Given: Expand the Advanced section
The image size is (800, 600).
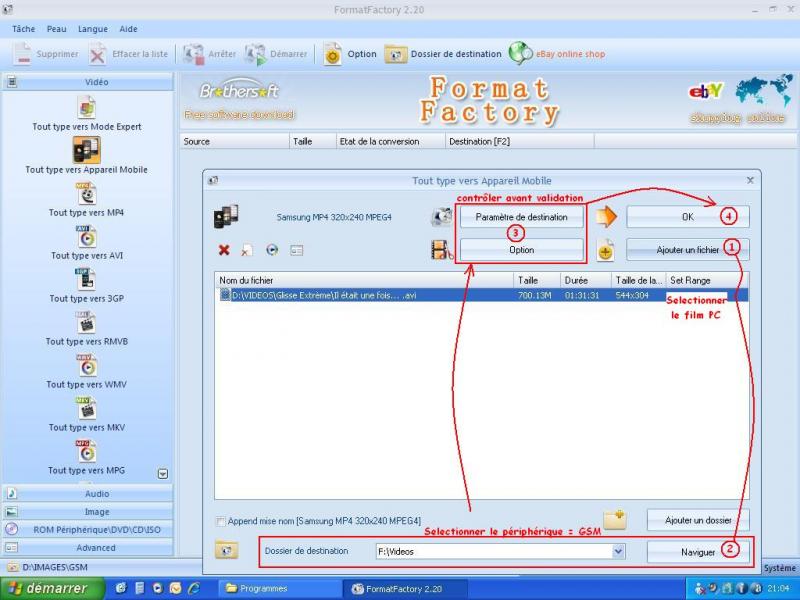Looking at the screenshot, I should (x=88, y=547).
